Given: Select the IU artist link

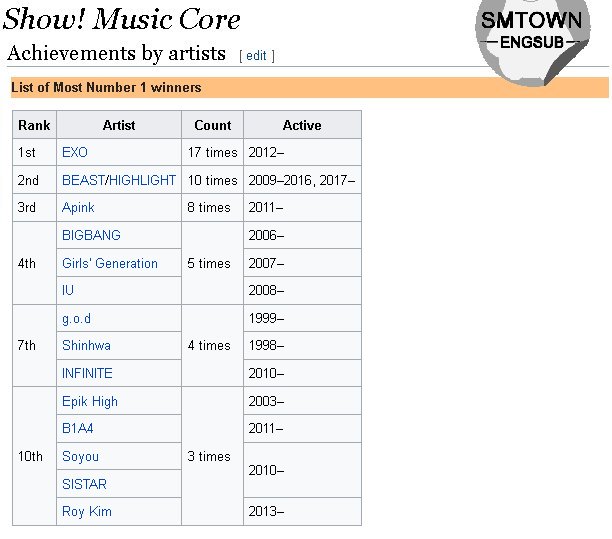Looking at the screenshot, I should coord(68,290).
